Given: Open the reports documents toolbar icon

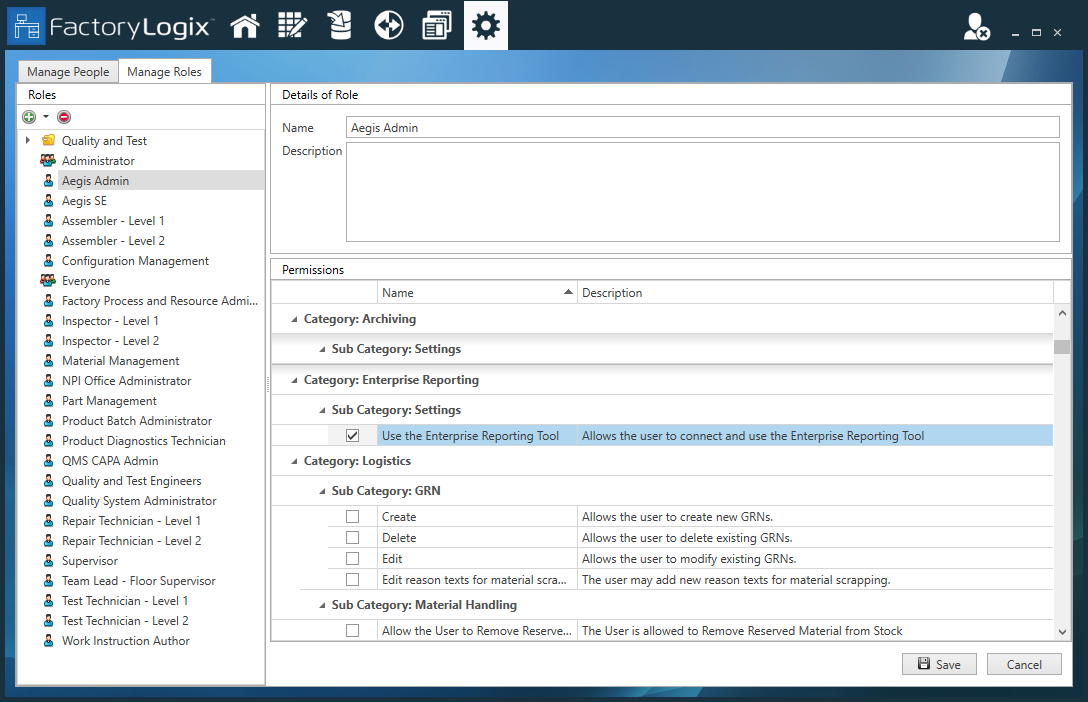Looking at the screenshot, I should click(x=437, y=25).
